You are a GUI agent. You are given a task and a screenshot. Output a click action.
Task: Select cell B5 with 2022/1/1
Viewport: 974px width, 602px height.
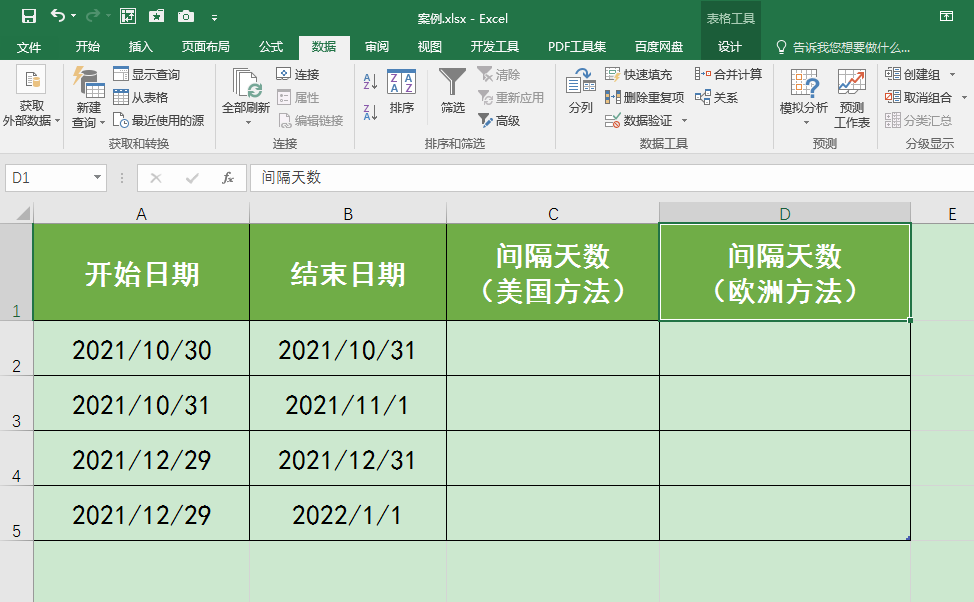(348, 513)
